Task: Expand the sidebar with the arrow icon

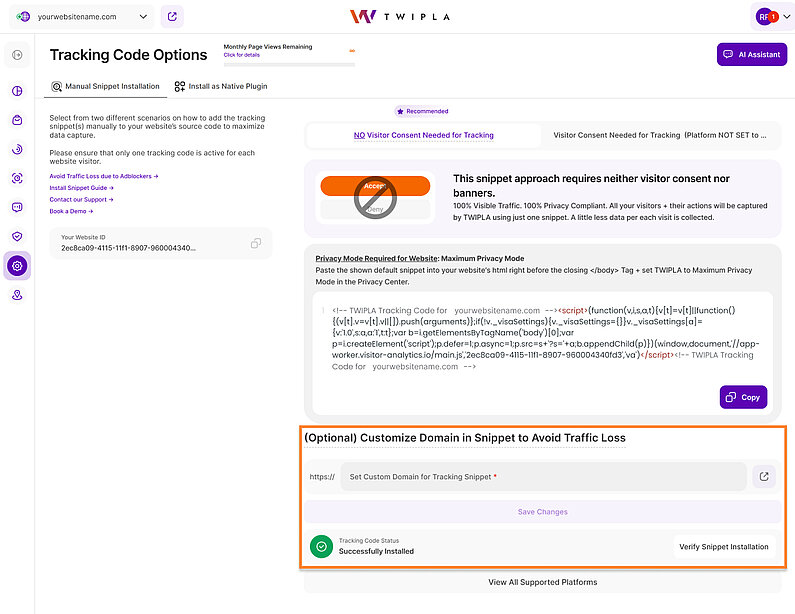Action: tap(17, 55)
